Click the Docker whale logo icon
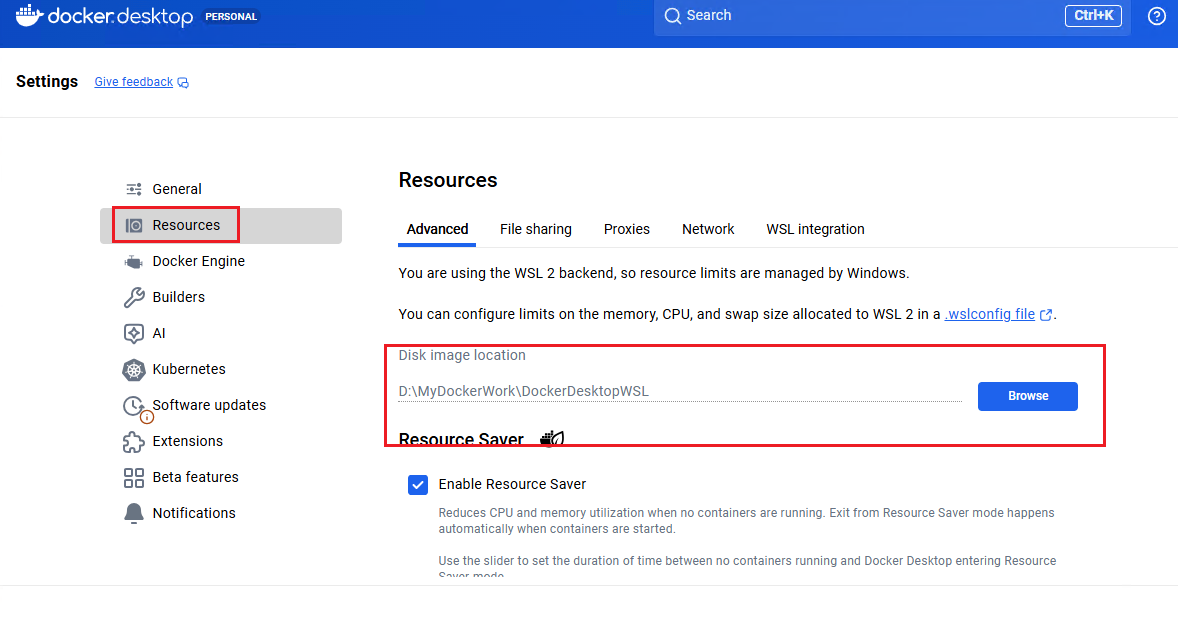The width and height of the screenshot is (1178, 620). point(29,15)
